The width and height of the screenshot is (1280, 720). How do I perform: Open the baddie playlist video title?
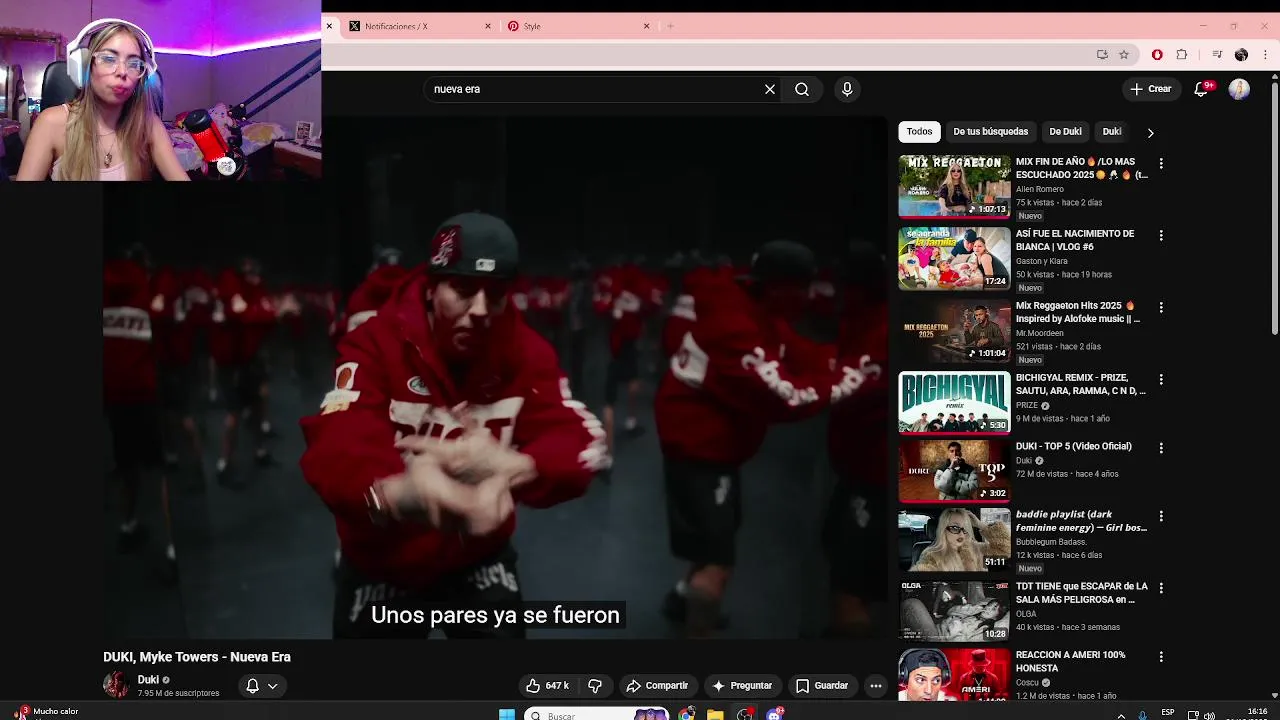(1081, 521)
